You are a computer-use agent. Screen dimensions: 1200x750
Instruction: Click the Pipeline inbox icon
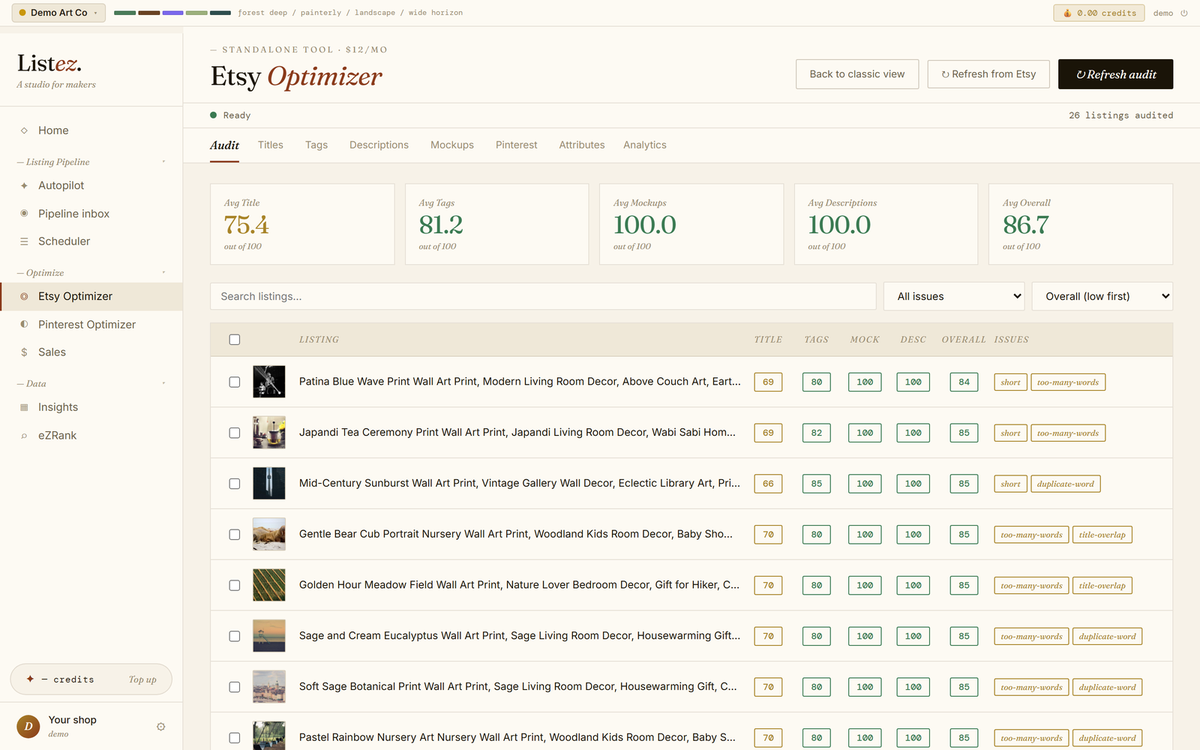pos(24,214)
